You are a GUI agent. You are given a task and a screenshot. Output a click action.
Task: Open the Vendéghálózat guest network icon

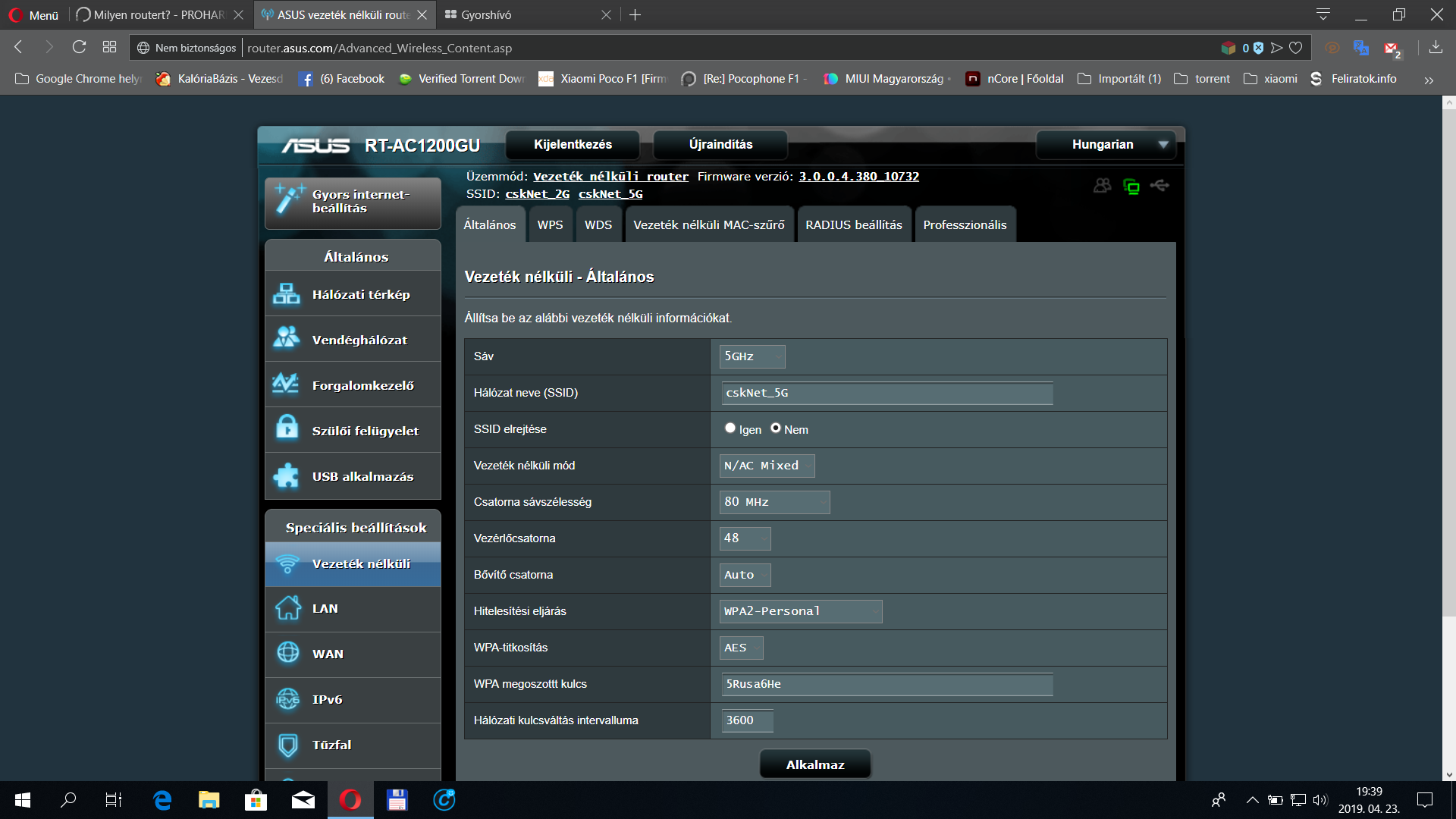(x=287, y=339)
